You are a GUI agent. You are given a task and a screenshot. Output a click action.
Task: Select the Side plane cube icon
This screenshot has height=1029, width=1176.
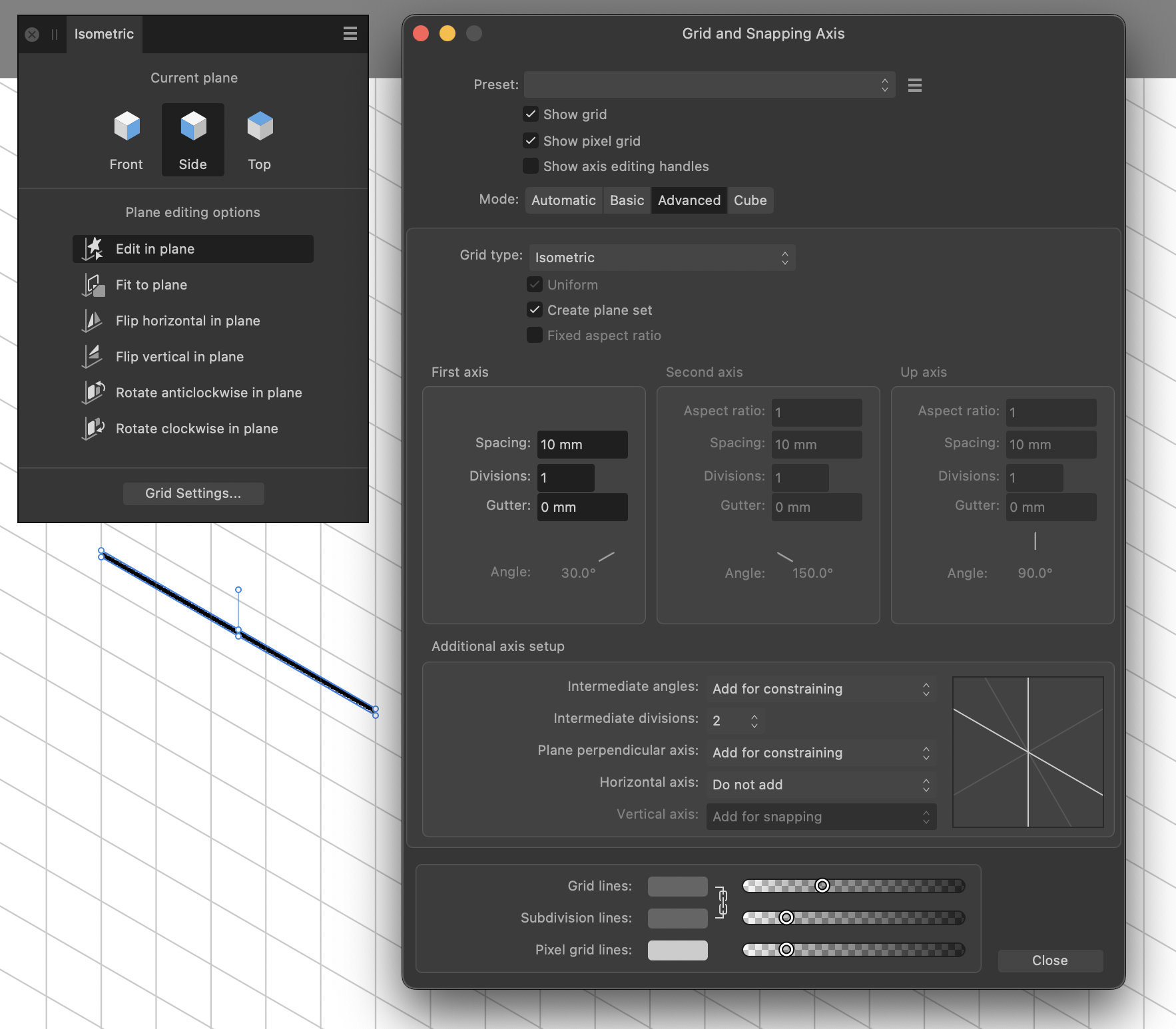tap(193, 126)
